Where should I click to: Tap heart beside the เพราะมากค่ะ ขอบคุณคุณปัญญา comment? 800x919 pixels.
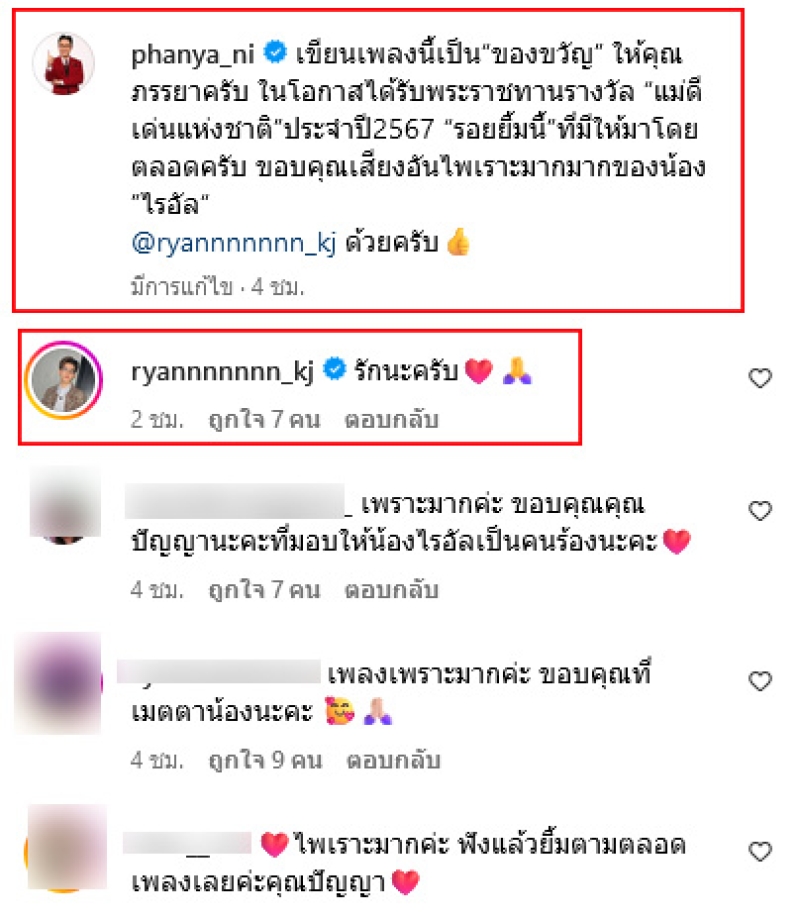pos(760,510)
